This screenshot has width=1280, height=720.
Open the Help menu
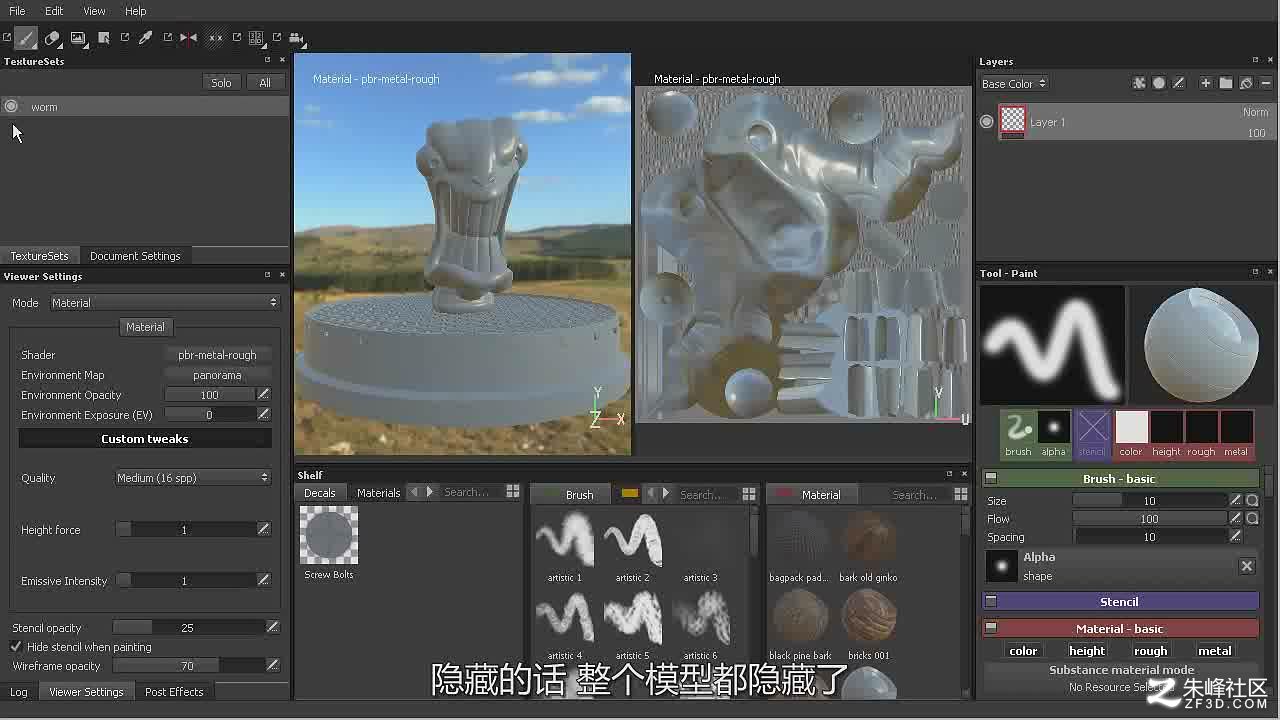click(136, 11)
